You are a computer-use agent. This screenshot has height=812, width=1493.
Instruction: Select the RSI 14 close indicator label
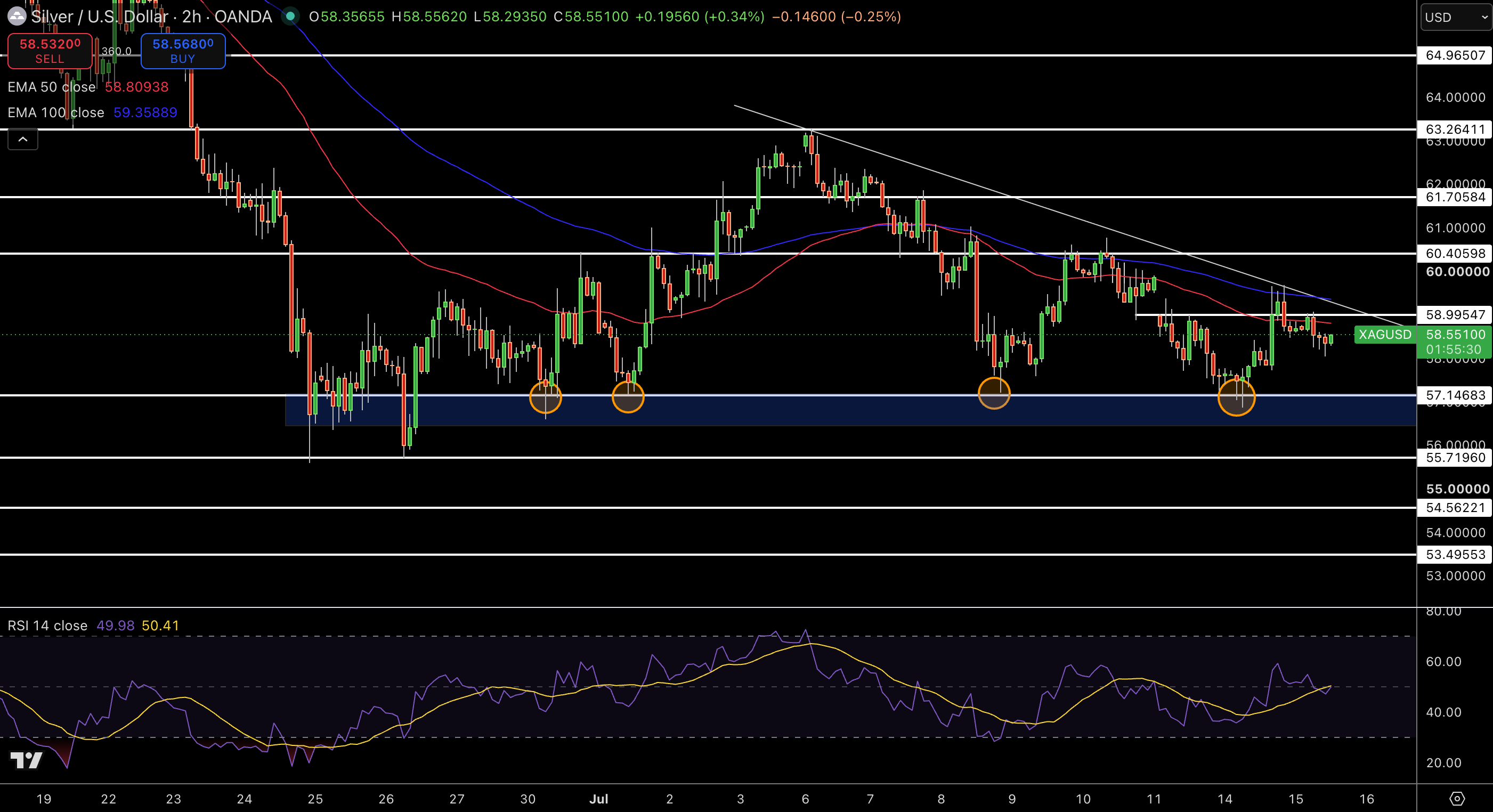pos(47,626)
